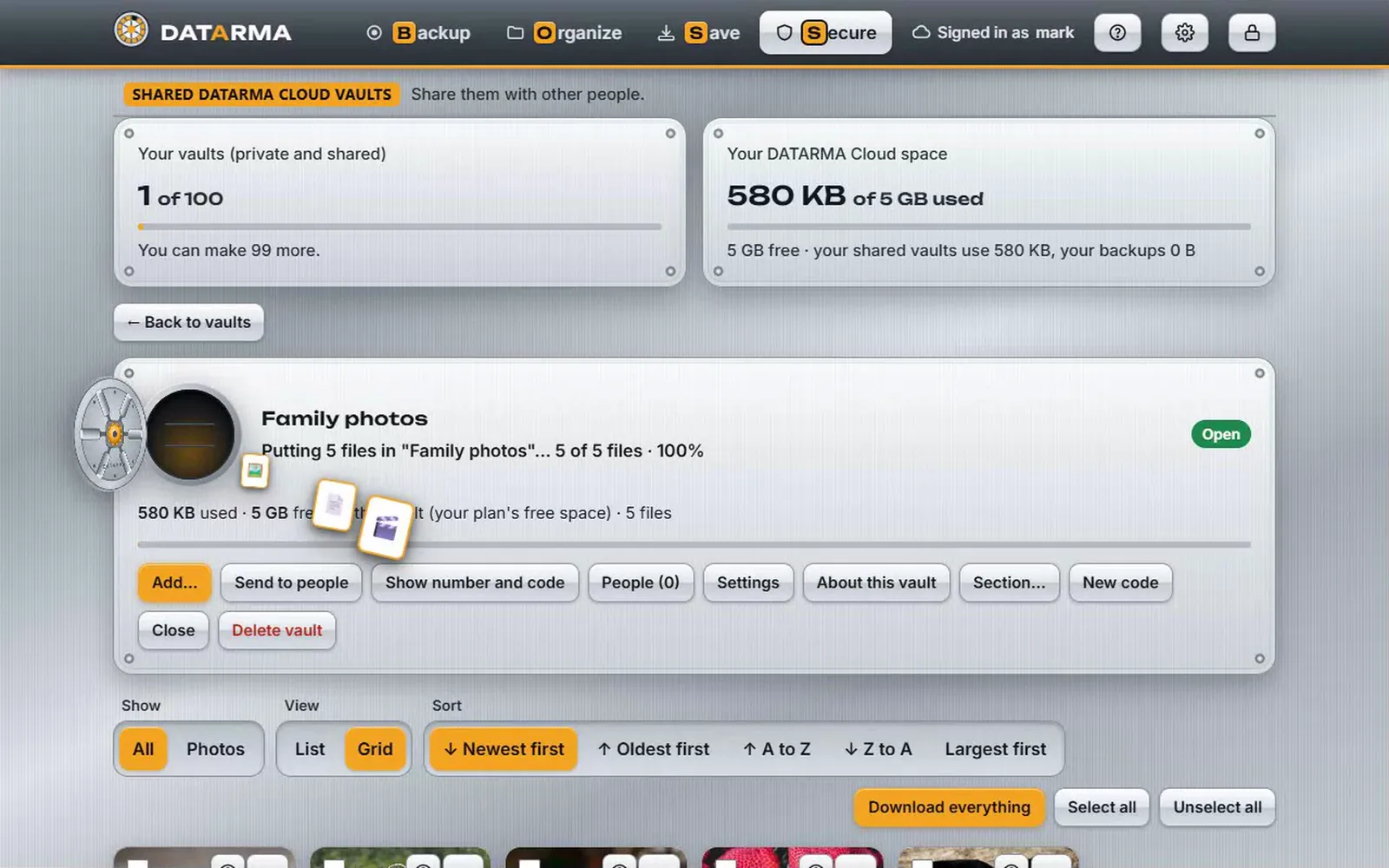Click the small picture file icon near vault

point(254,470)
